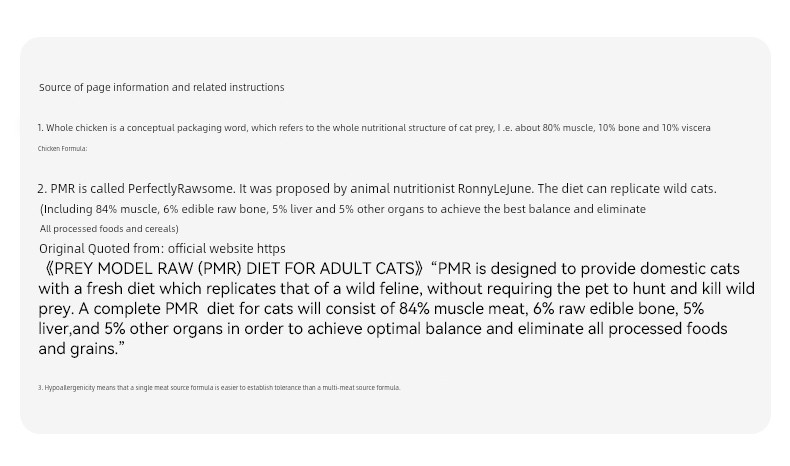Click the 'All processed foods and cereals)' line
Image resolution: width=790 pixels, height=466 pixels.
[x=109, y=229]
